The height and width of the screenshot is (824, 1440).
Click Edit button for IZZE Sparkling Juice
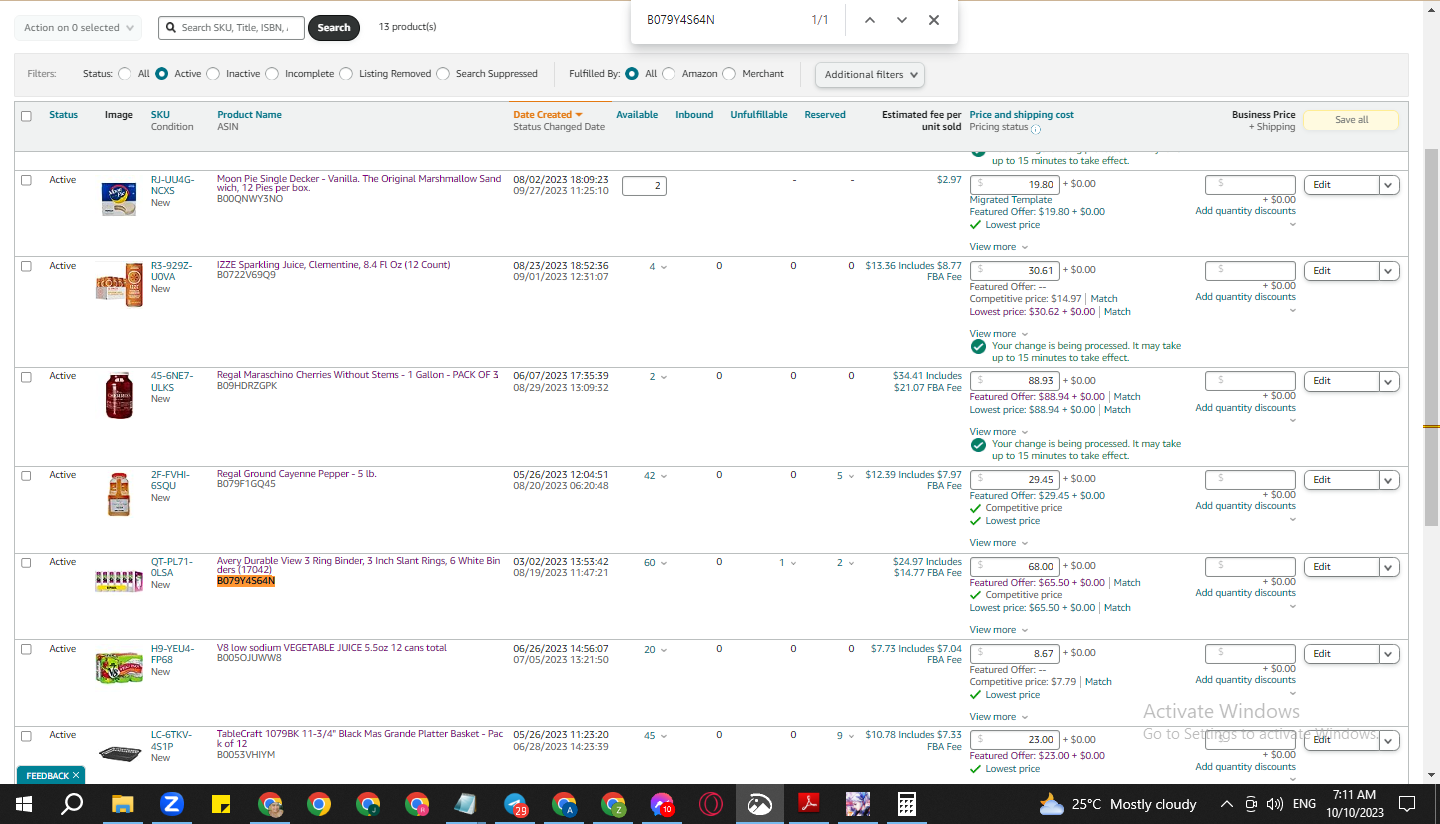click(x=1341, y=271)
